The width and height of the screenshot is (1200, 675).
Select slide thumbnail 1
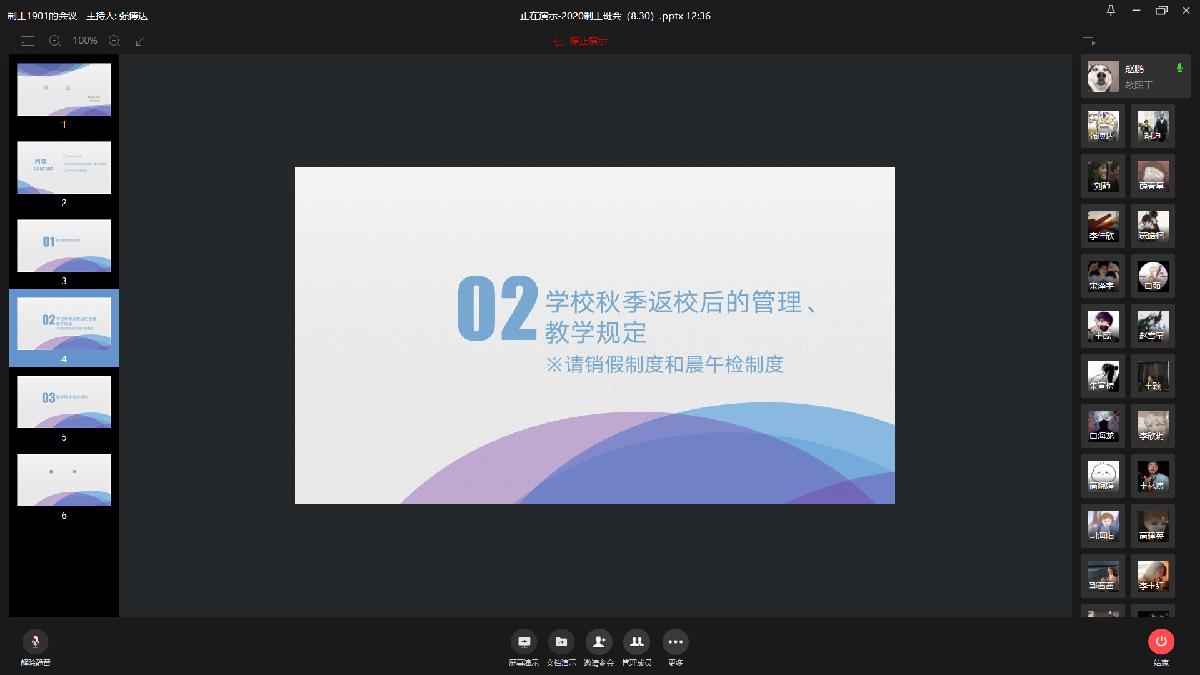(64, 90)
